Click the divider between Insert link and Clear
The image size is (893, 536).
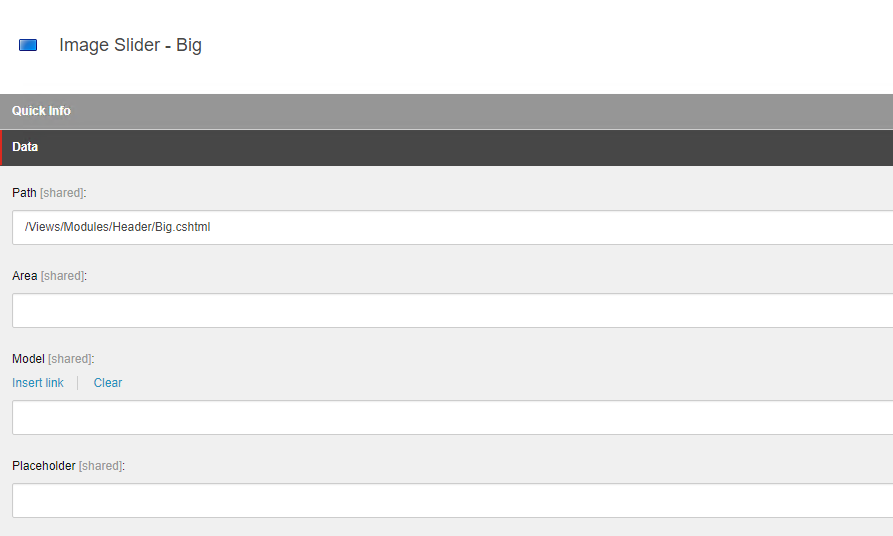coord(78,383)
